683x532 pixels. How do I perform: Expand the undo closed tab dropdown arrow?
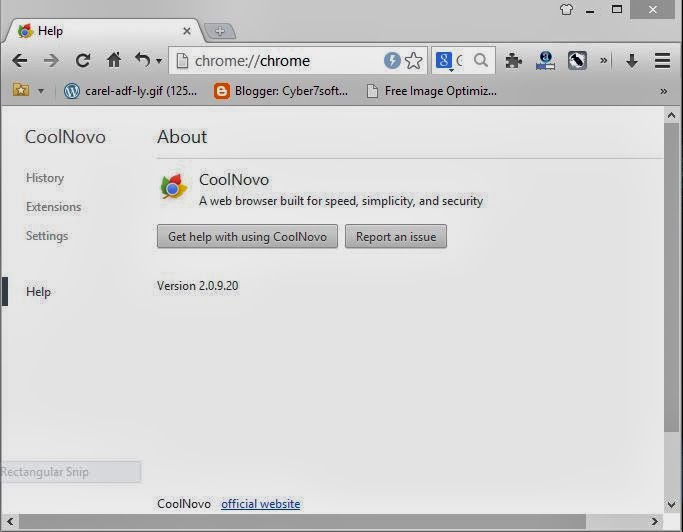pyautogui.click(x=159, y=61)
